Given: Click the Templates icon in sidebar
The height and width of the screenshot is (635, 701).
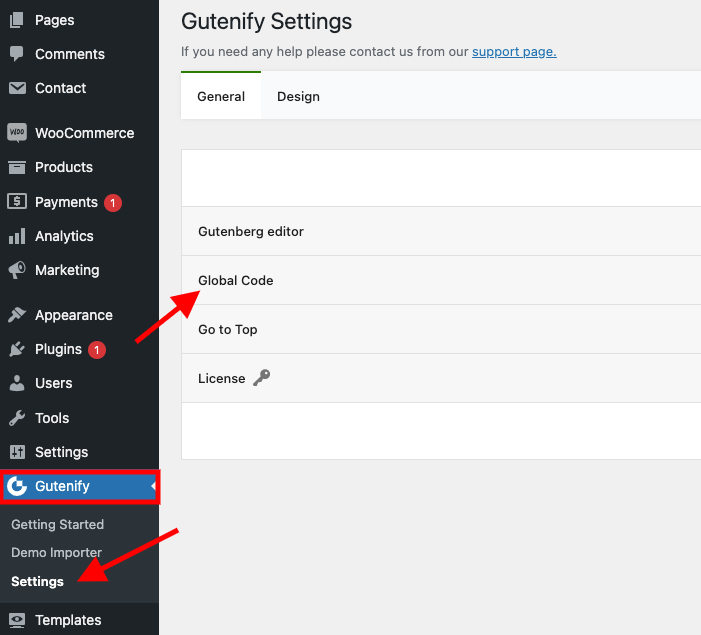Looking at the screenshot, I should click(x=17, y=620).
